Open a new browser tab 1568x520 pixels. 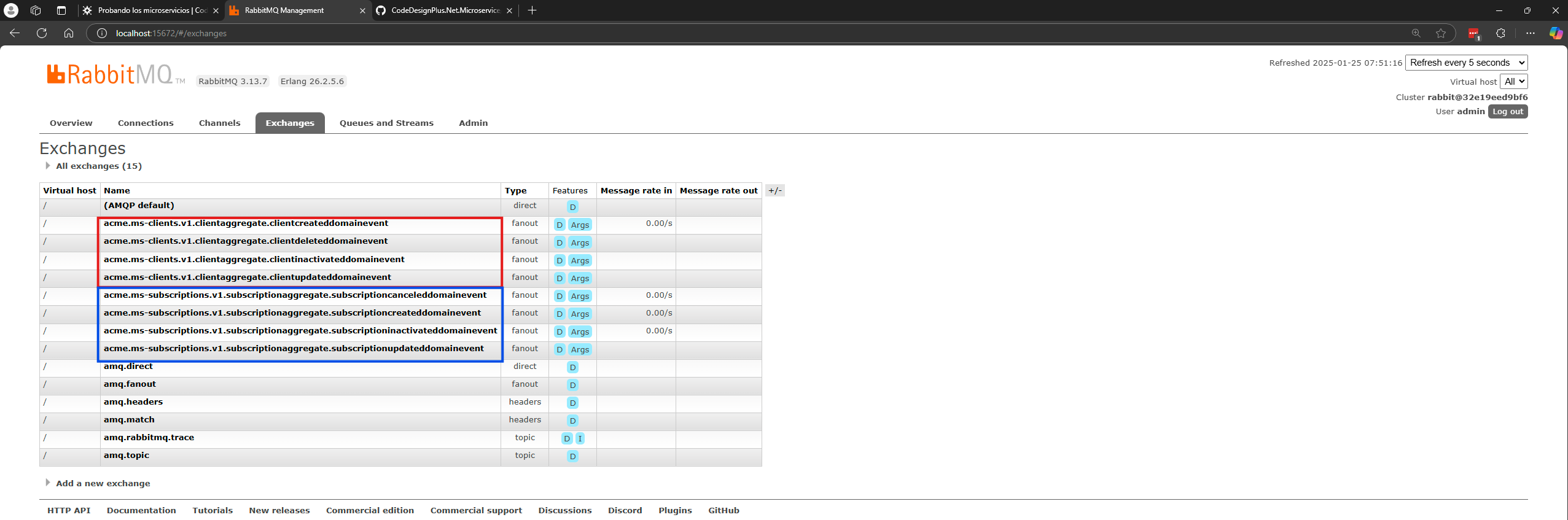pyautogui.click(x=532, y=10)
